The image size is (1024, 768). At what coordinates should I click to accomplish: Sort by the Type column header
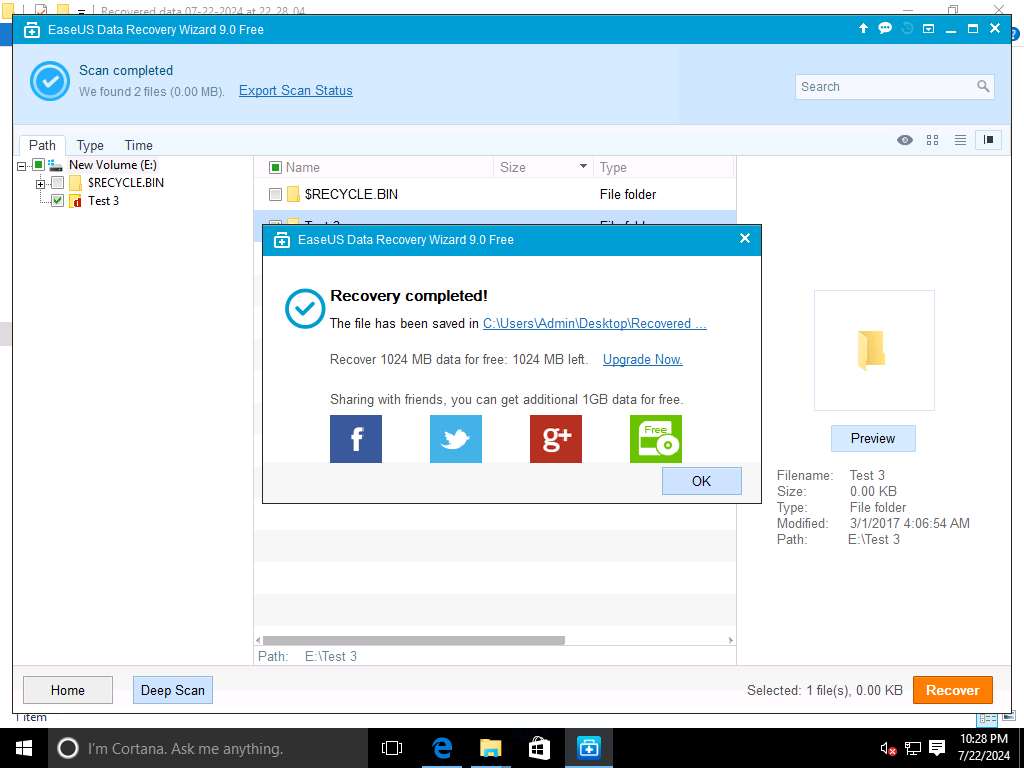coord(613,167)
